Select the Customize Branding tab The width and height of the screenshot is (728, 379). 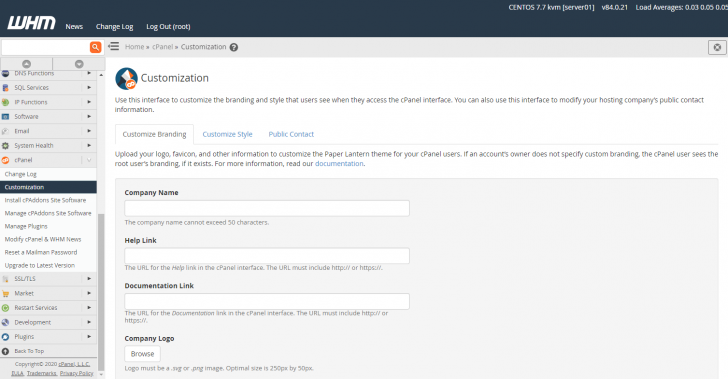click(154, 134)
